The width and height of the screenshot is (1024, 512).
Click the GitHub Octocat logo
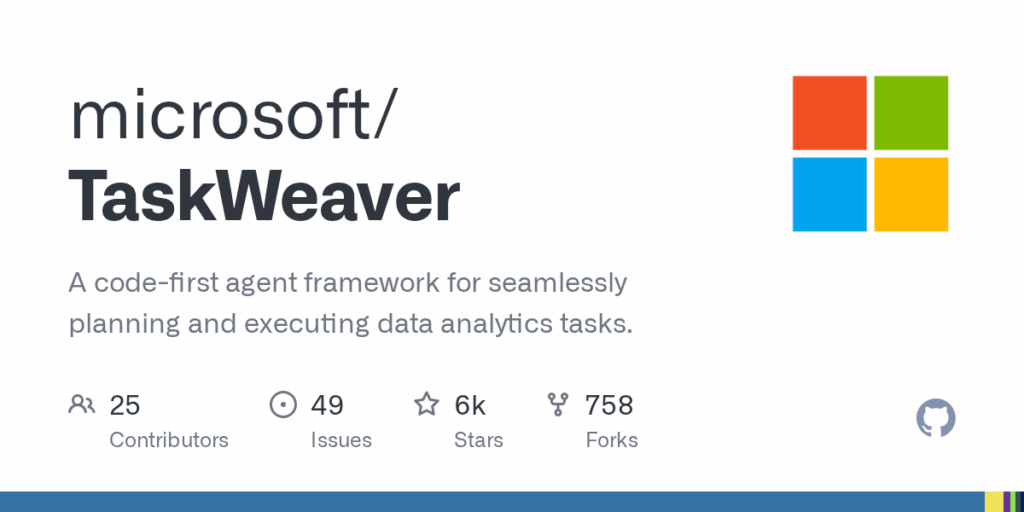point(936,418)
